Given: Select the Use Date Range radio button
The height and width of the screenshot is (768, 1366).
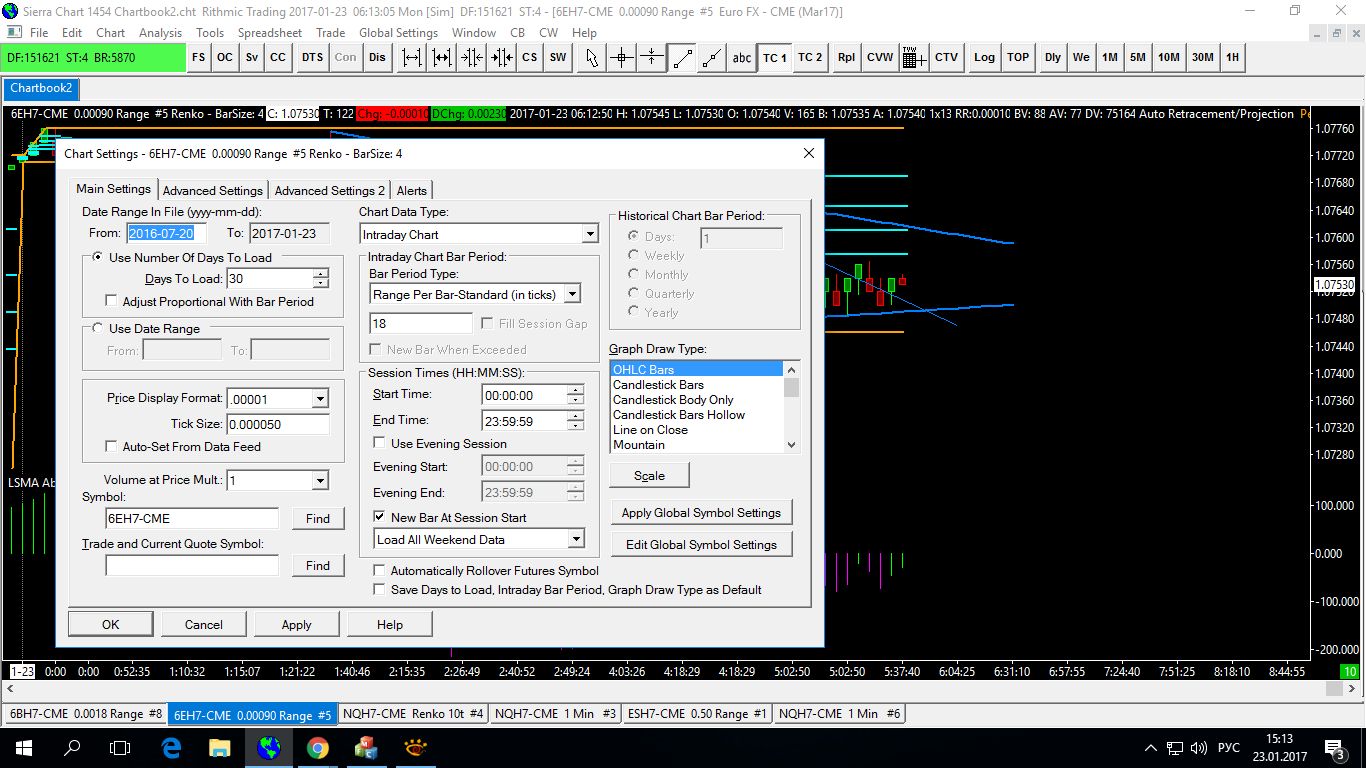Looking at the screenshot, I should 97,328.
